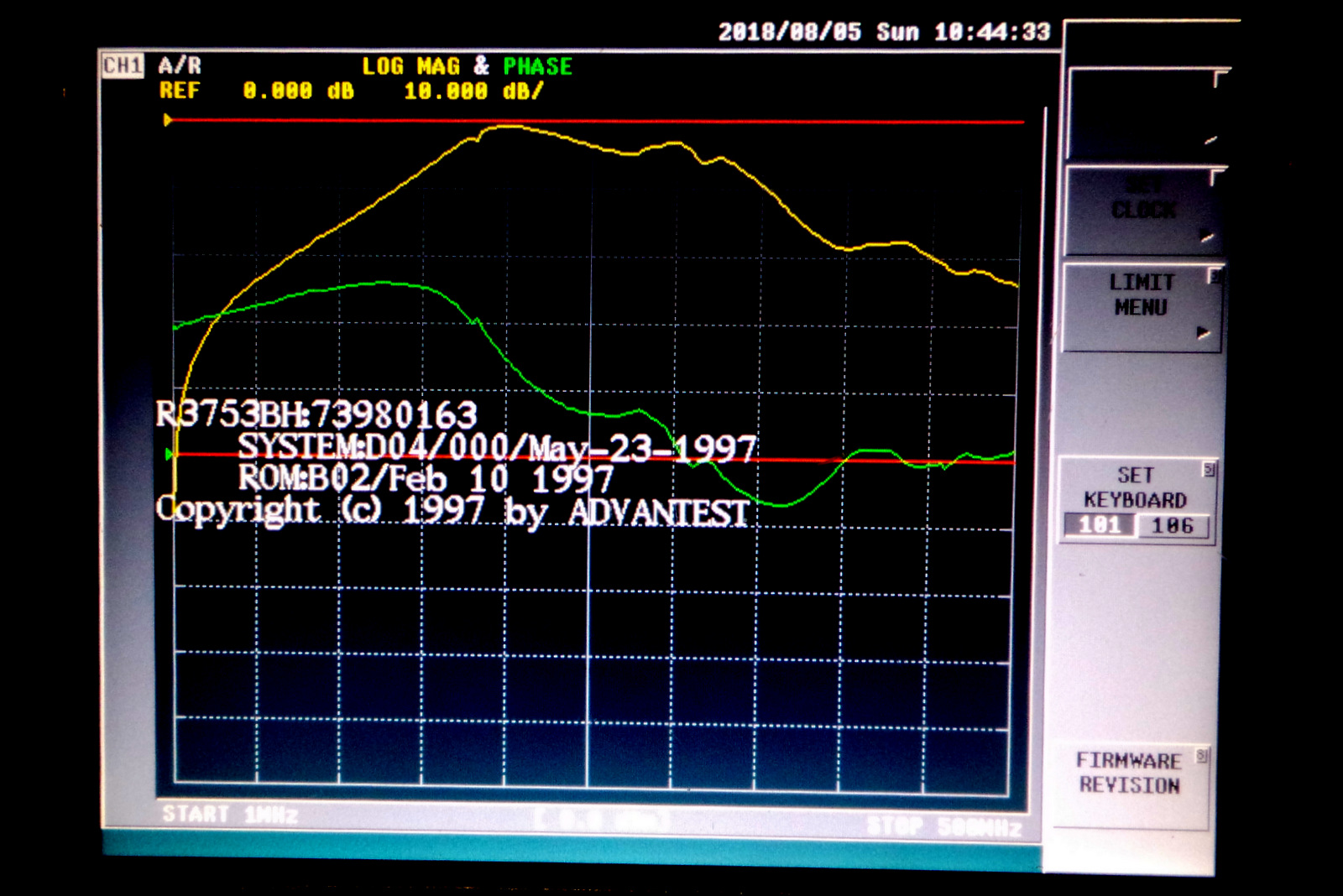Screen dimensions: 1343x896
Task: Click the LOG MAG format label
Action: pyautogui.click(x=411, y=66)
